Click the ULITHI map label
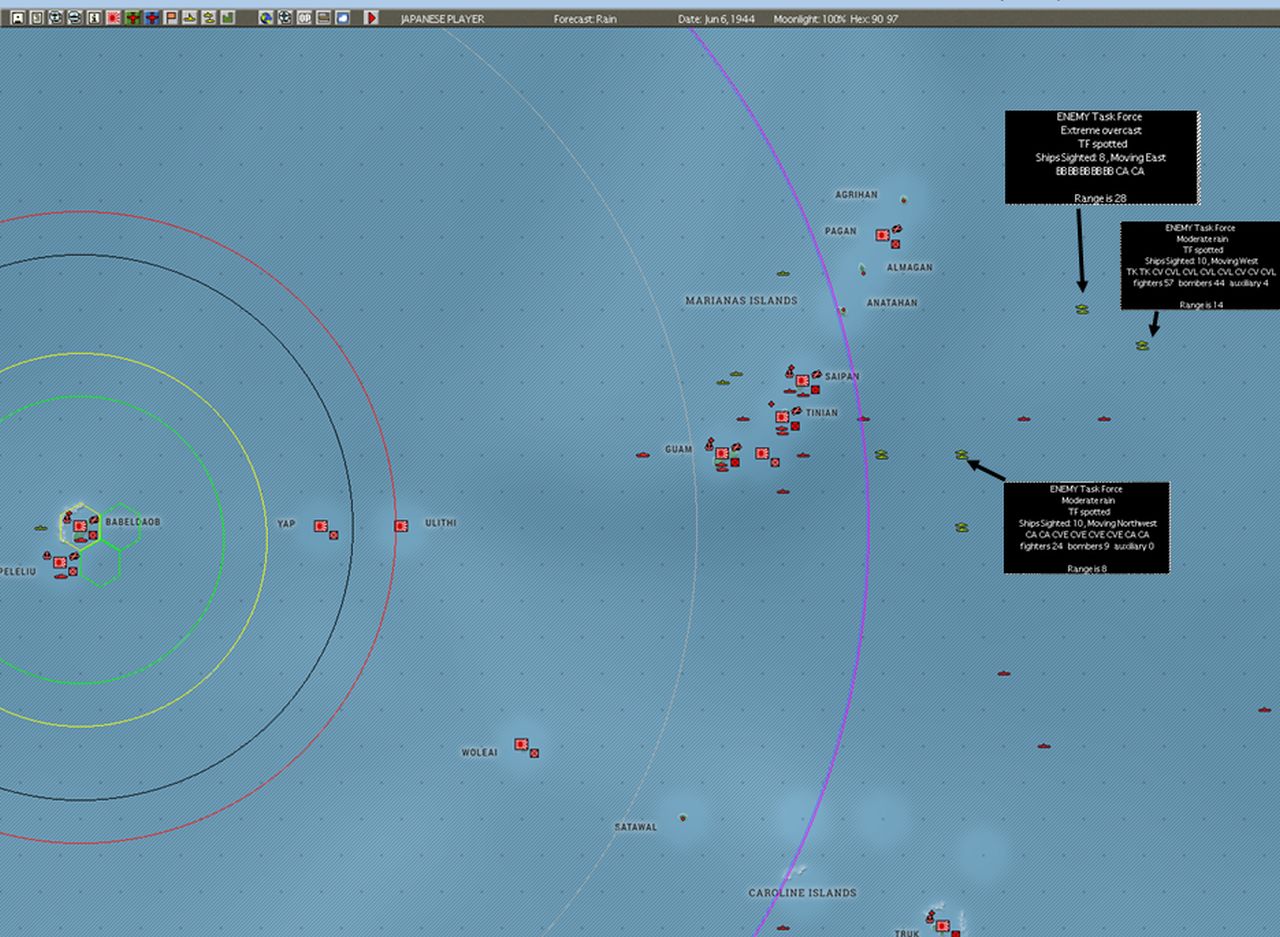The width and height of the screenshot is (1280, 937). 440,523
